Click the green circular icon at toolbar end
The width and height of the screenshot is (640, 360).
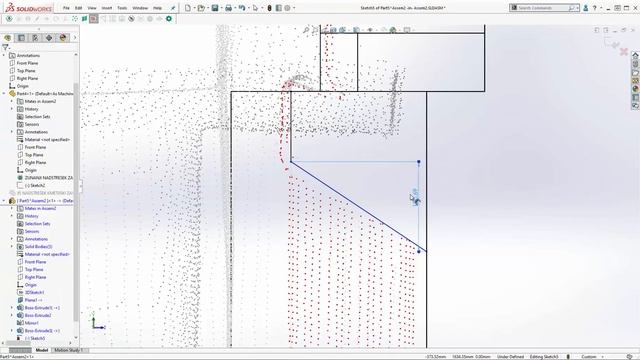(169, 19)
